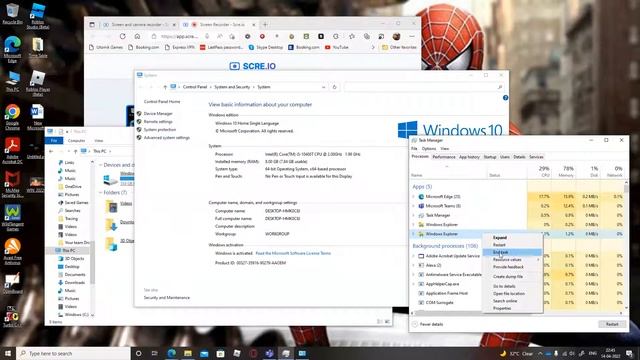Open the Other favorites folder
The image size is (640, 360).
click(399, 47)
